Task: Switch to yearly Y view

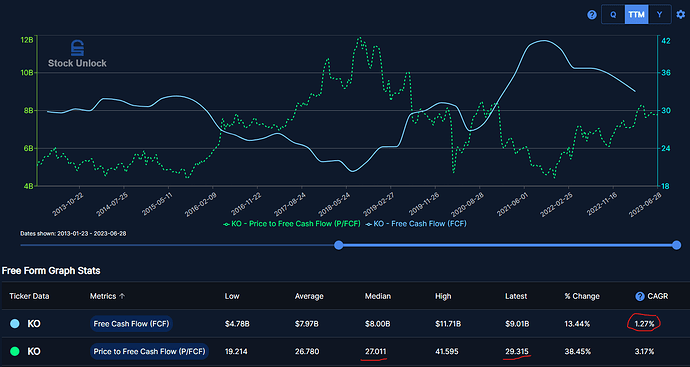Action: (x=659, y=15)
